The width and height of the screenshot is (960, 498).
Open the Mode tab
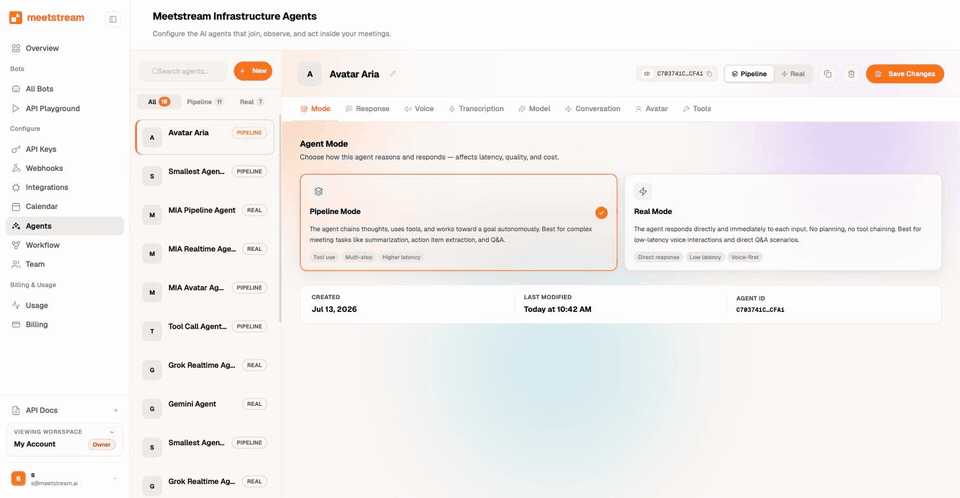[315, 108]
